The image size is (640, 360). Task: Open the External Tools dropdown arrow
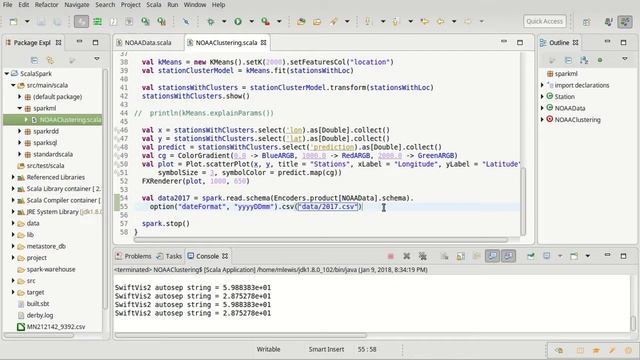click(279, 21)
